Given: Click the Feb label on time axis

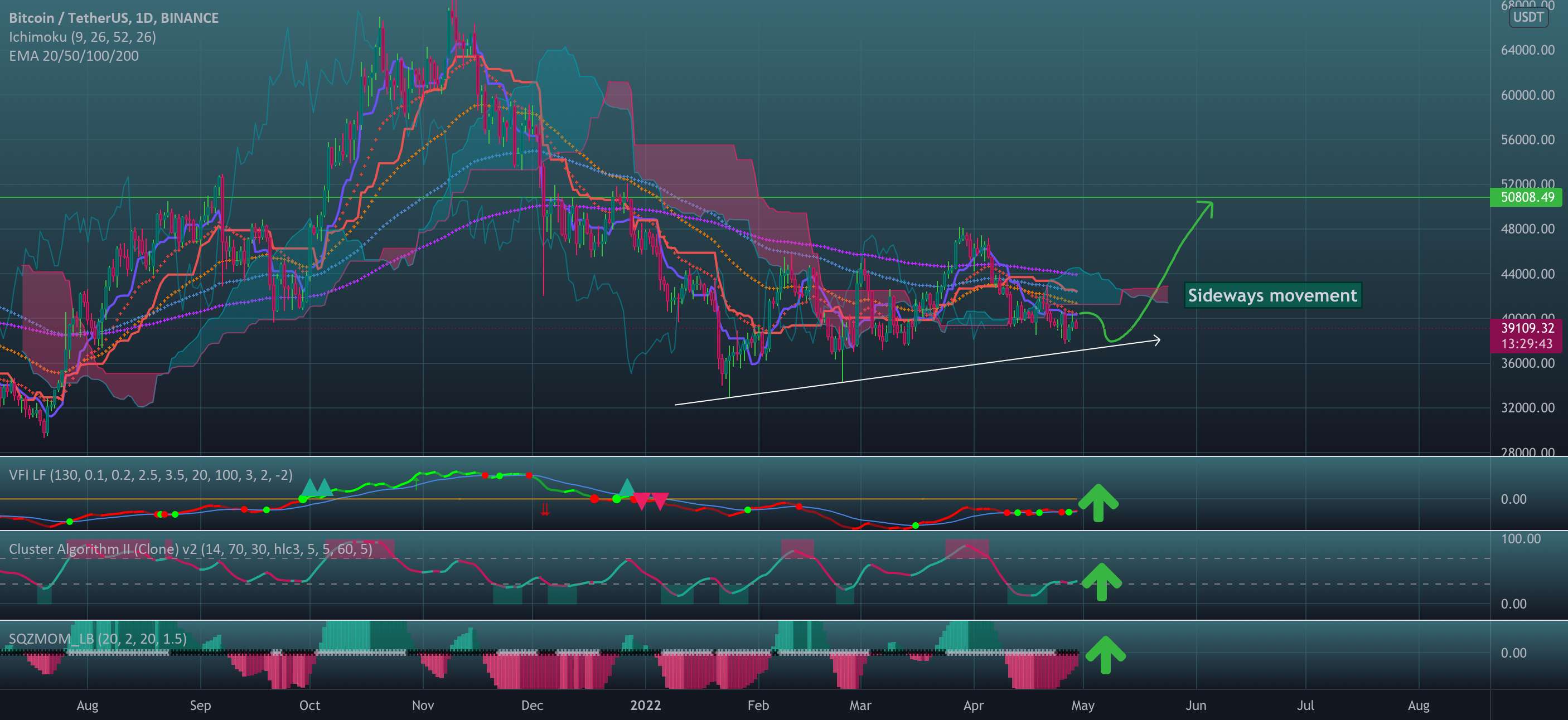Looking at the screenshot, I should pyautogui.click(x=758, y=706).
